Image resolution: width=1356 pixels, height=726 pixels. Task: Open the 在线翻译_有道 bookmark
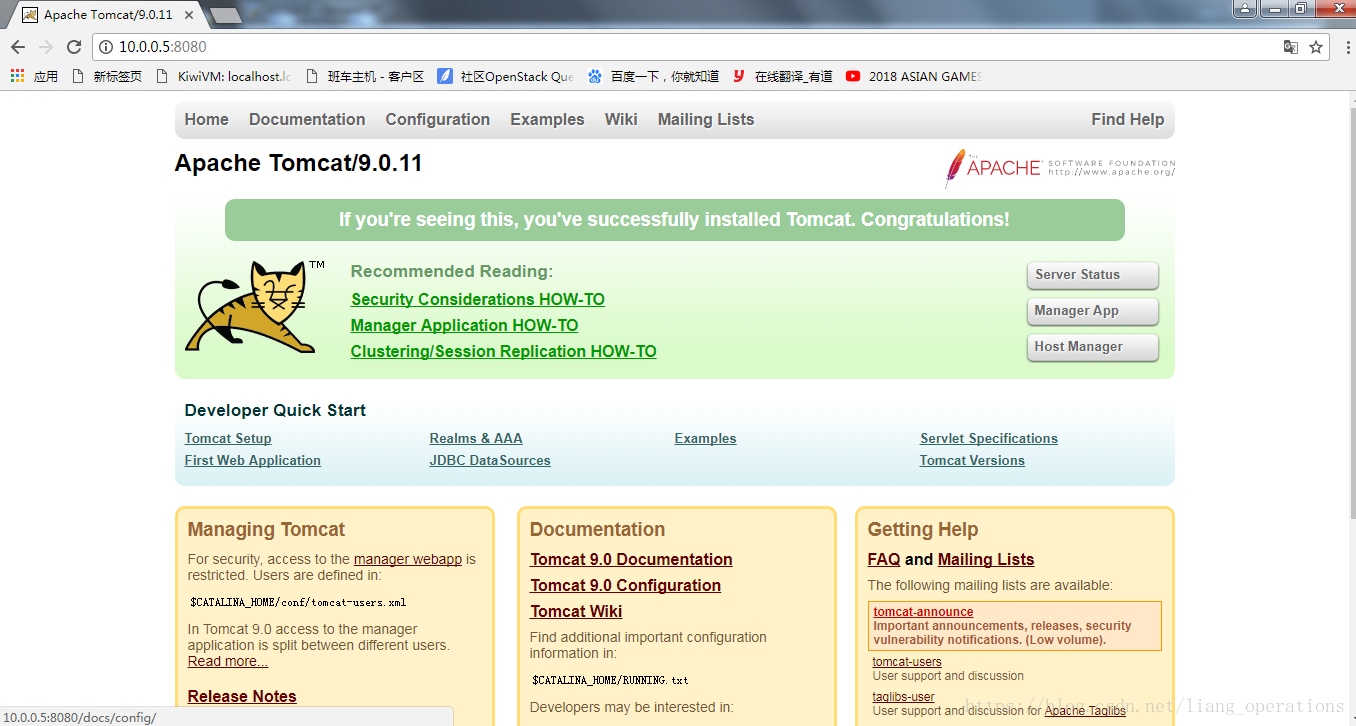tap(783, 76)
